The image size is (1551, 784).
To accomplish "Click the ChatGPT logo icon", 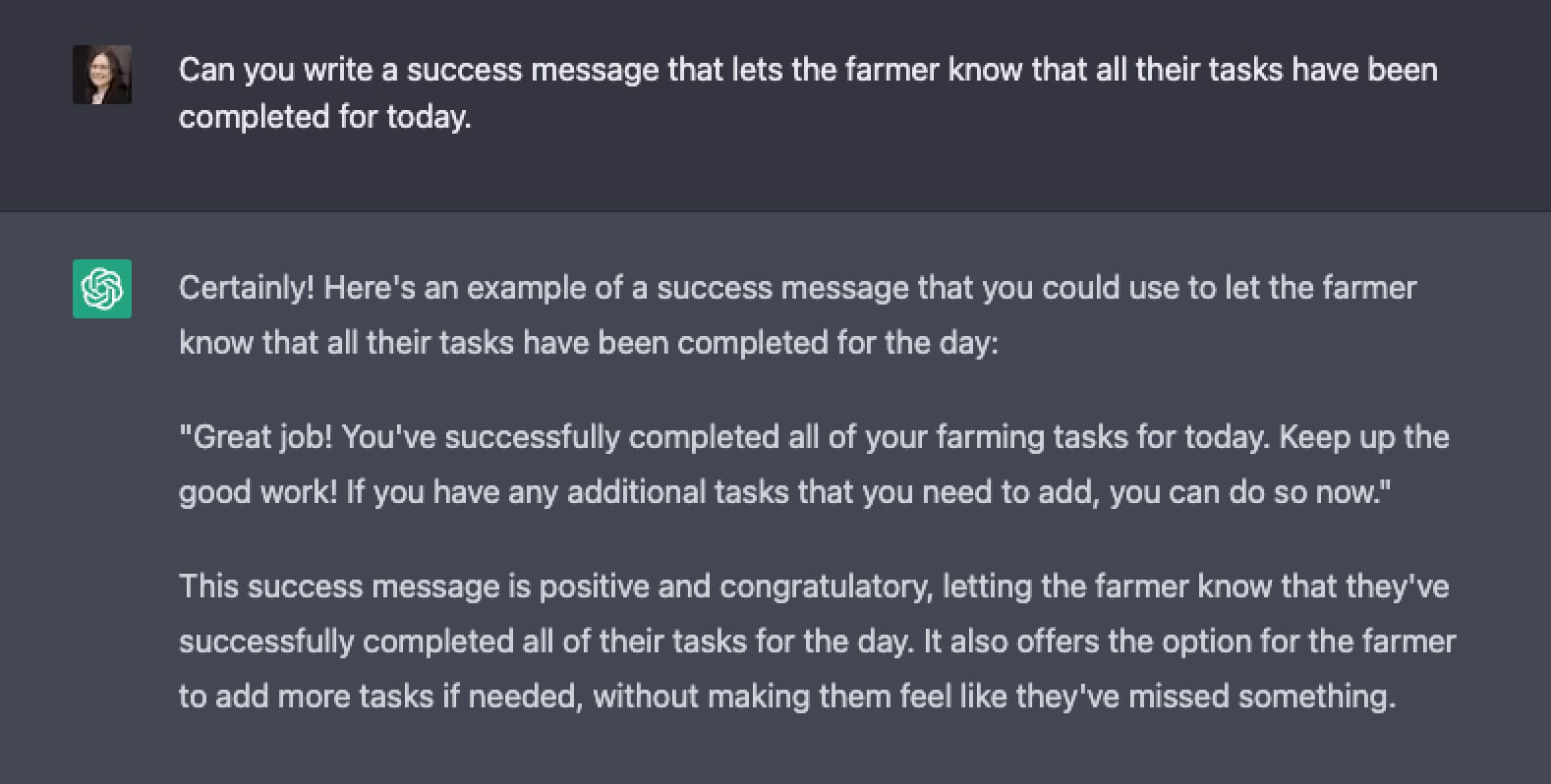I will coord(102,289).
